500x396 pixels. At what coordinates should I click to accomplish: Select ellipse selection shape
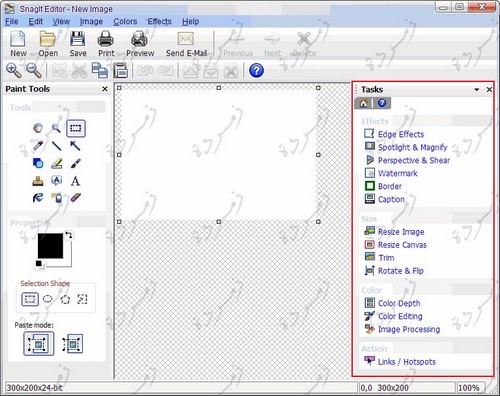[48, 299]
